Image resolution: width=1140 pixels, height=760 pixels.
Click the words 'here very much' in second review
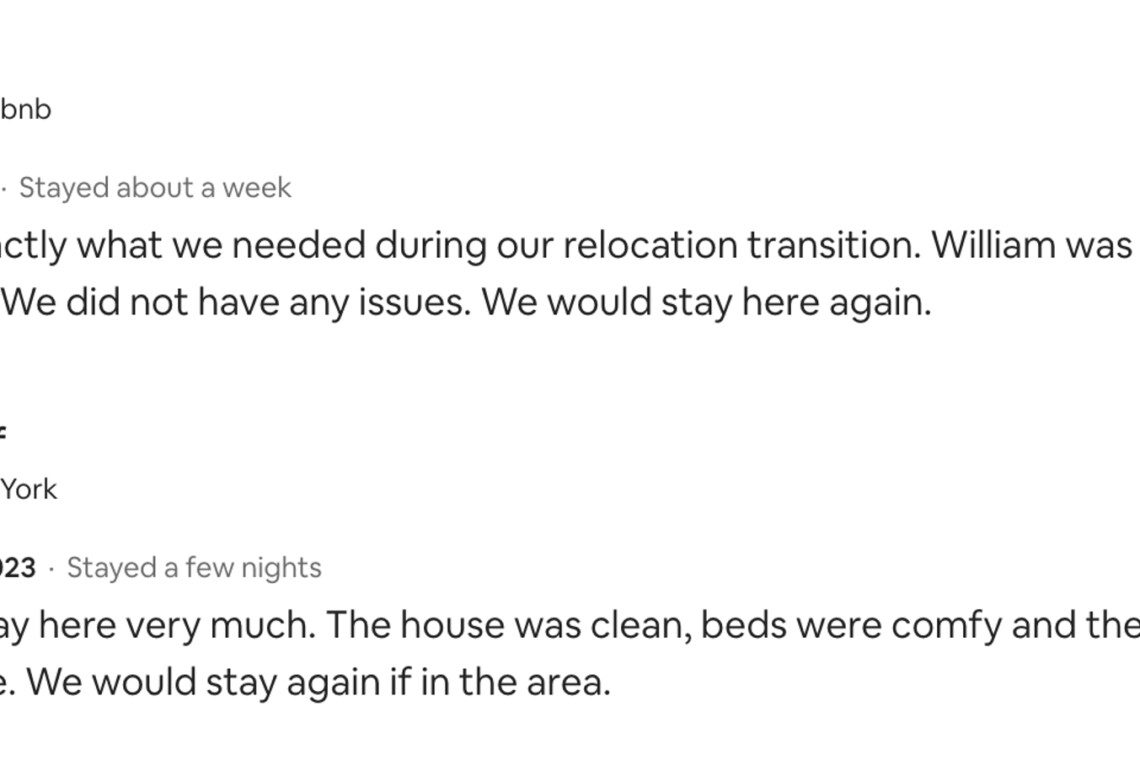(x=177, y=625)
